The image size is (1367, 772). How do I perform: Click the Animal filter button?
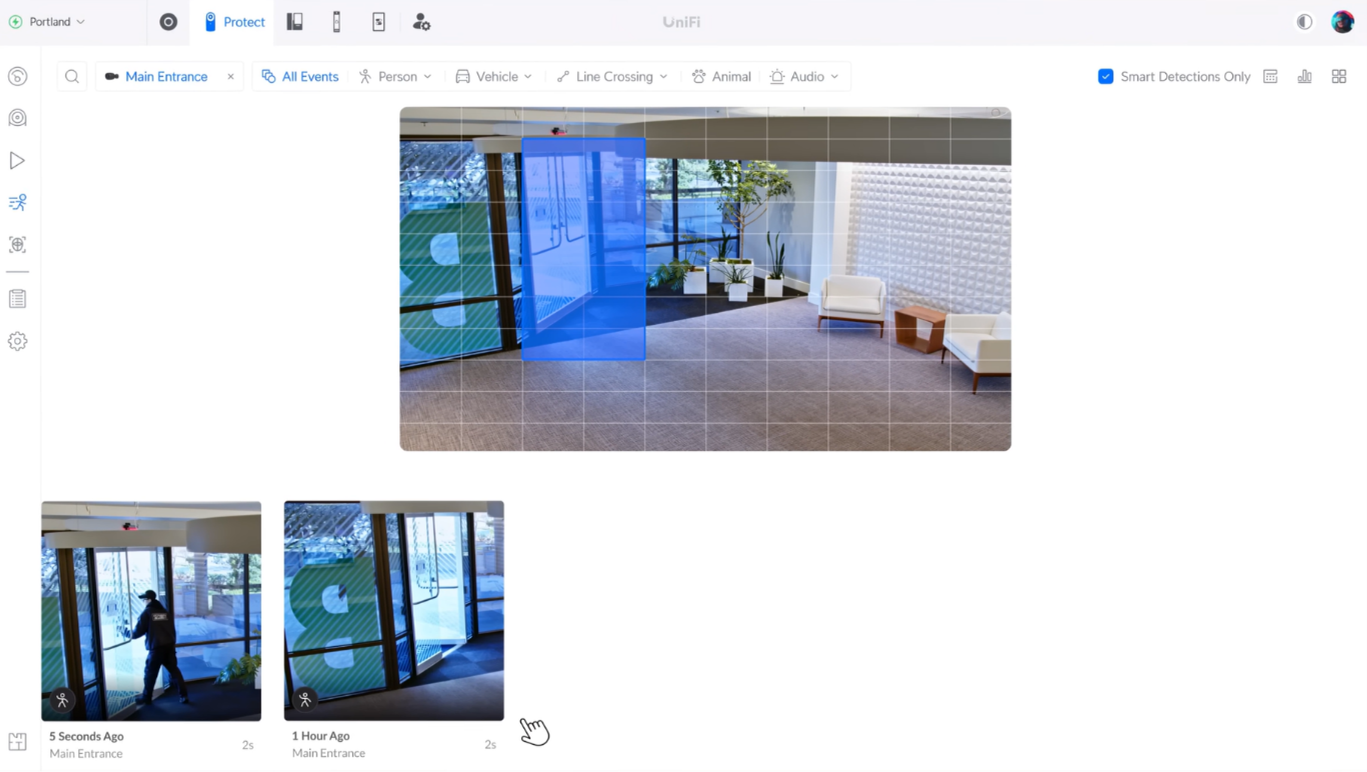click(721, 77)
